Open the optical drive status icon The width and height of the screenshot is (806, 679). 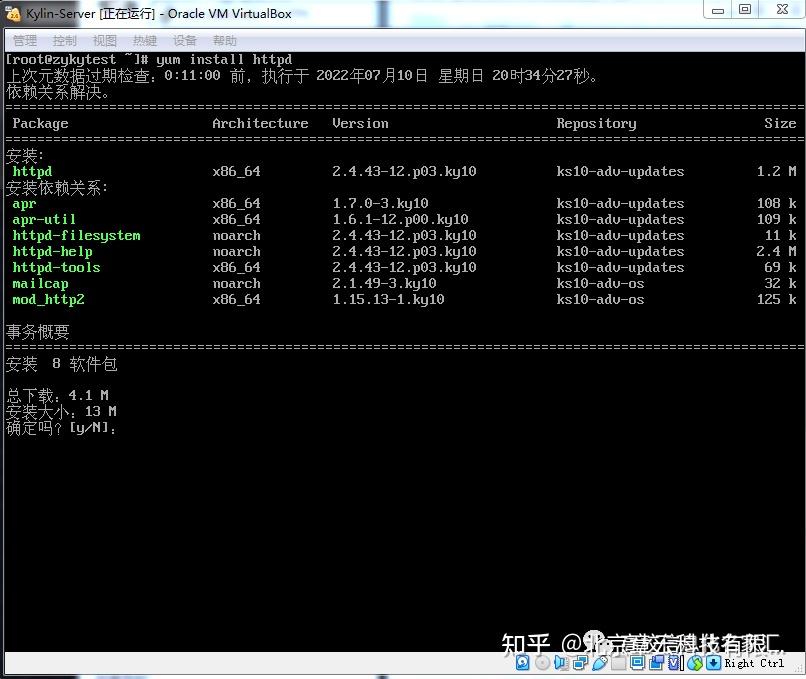tap(540, 662)
